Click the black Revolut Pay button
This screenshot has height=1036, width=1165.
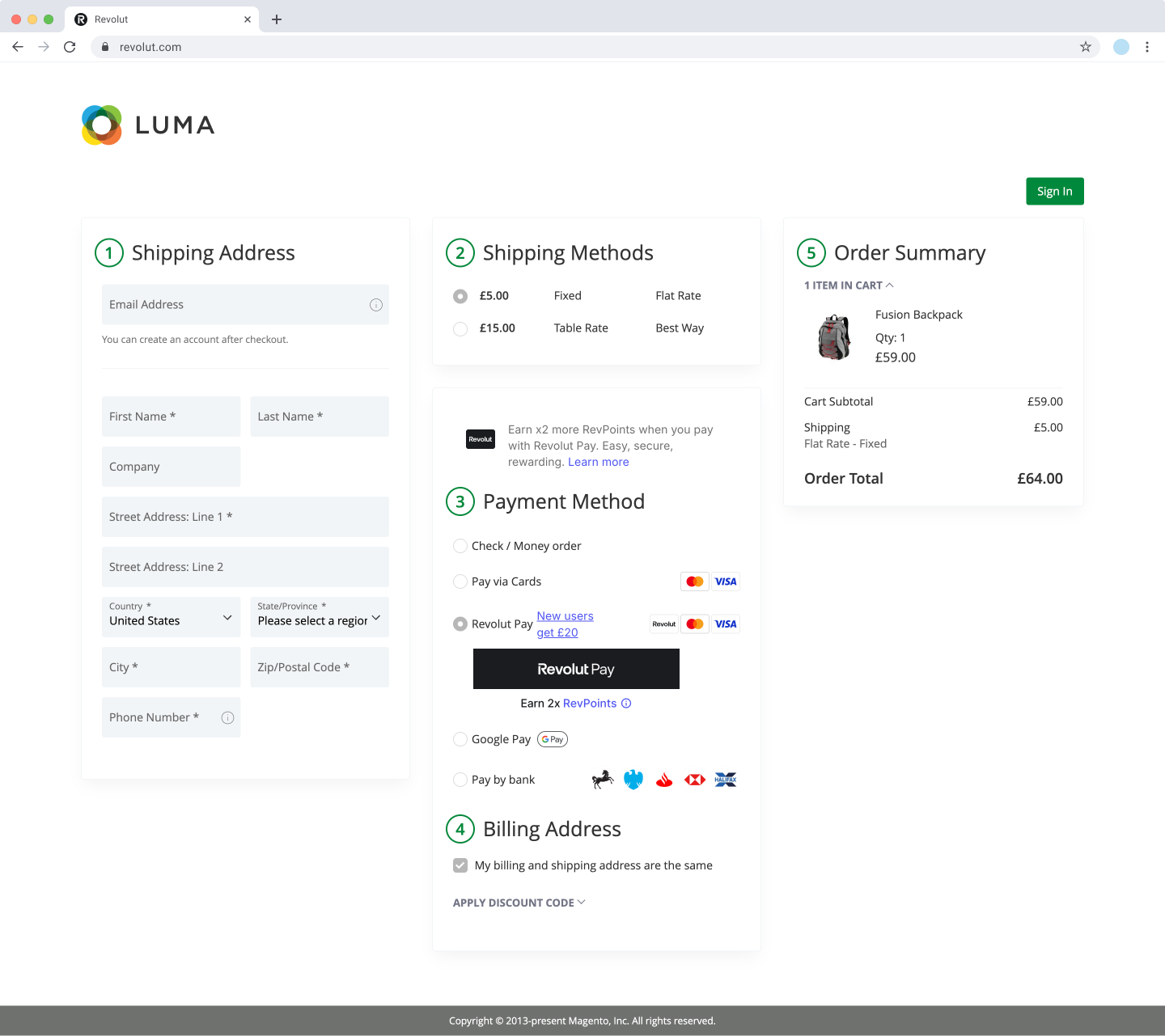click(x=576, y=669)
